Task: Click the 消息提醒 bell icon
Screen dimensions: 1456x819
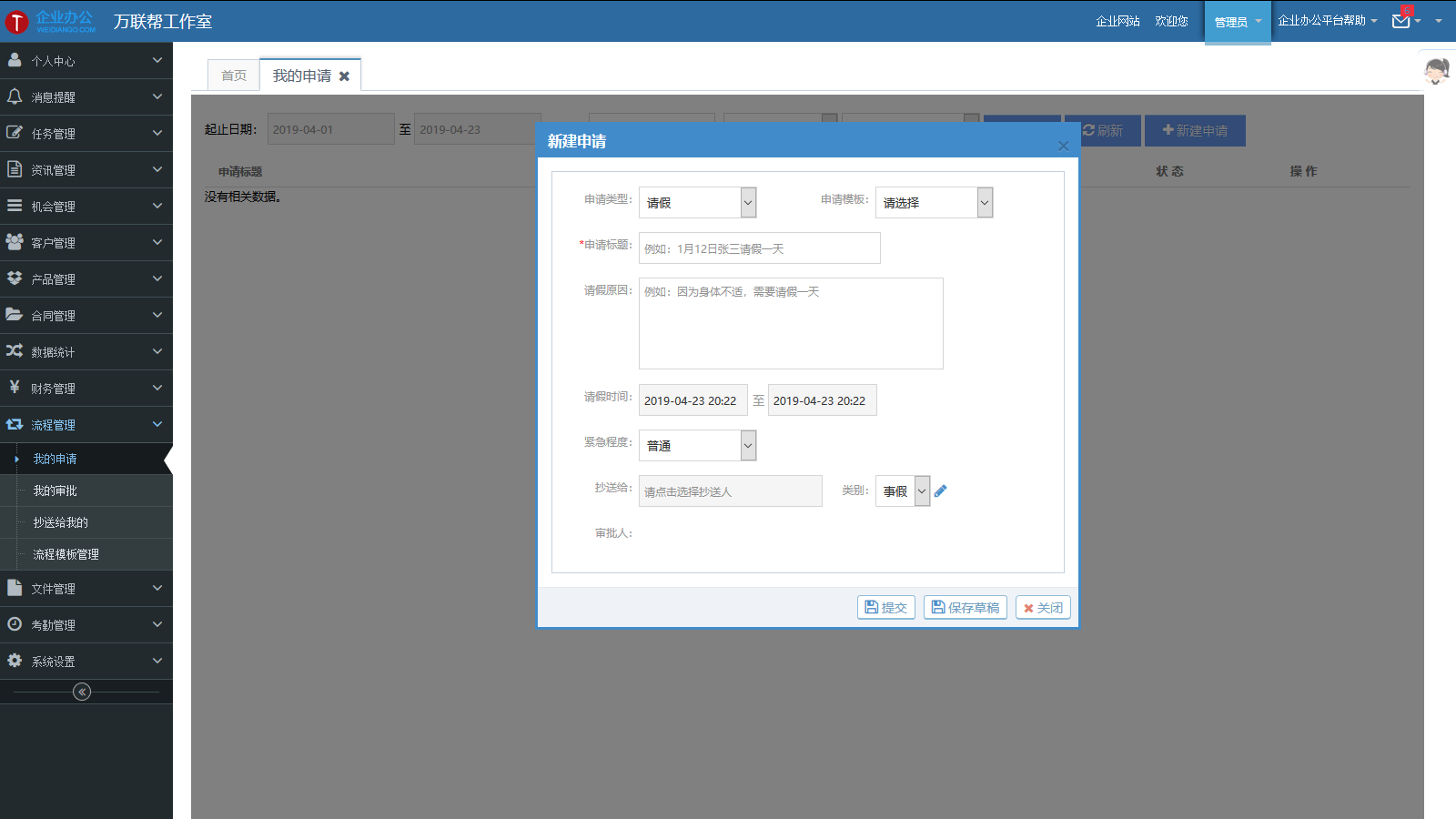Action: [15, 96]
